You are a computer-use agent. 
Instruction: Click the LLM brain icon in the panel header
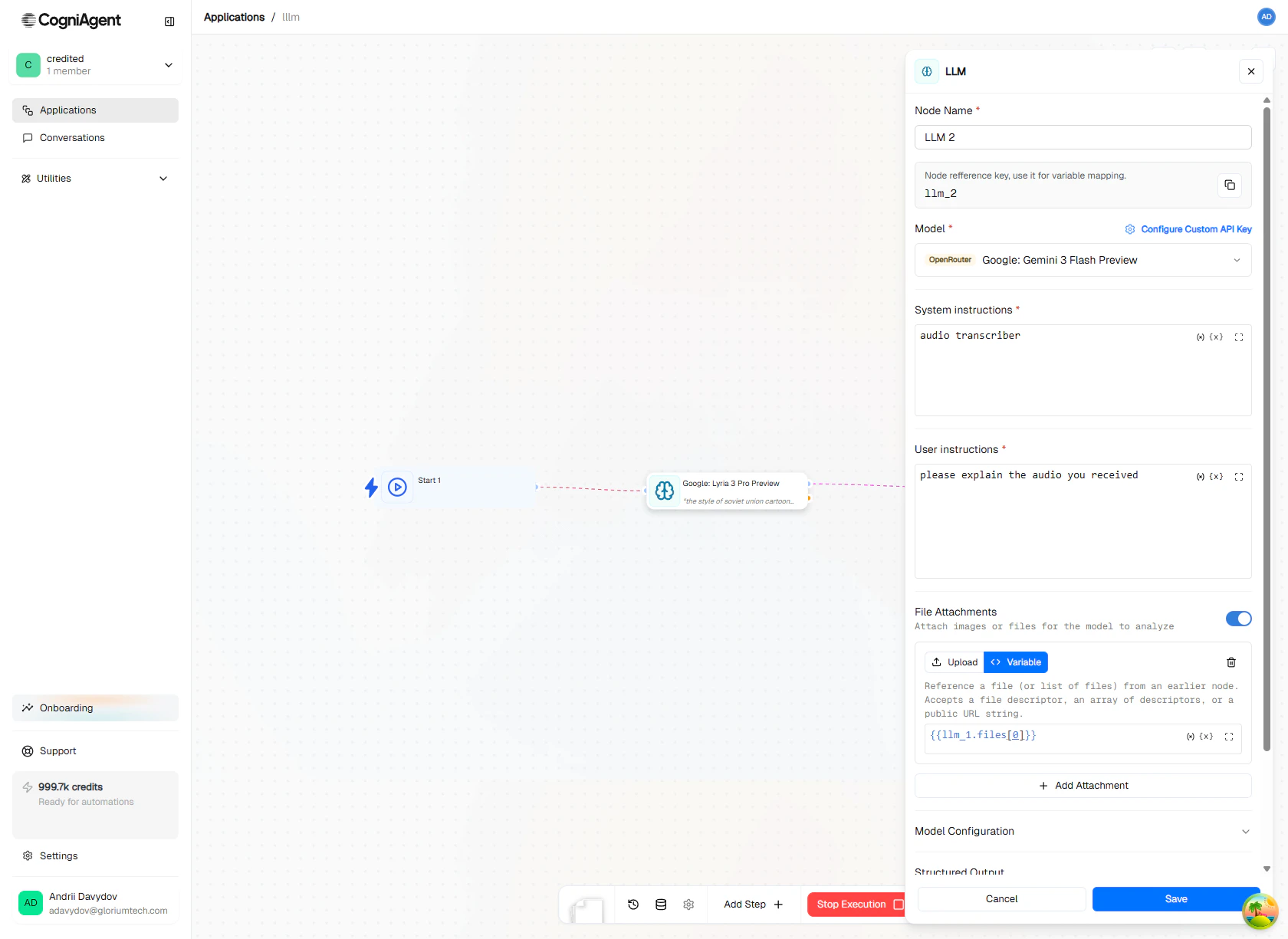pos(927,71)
